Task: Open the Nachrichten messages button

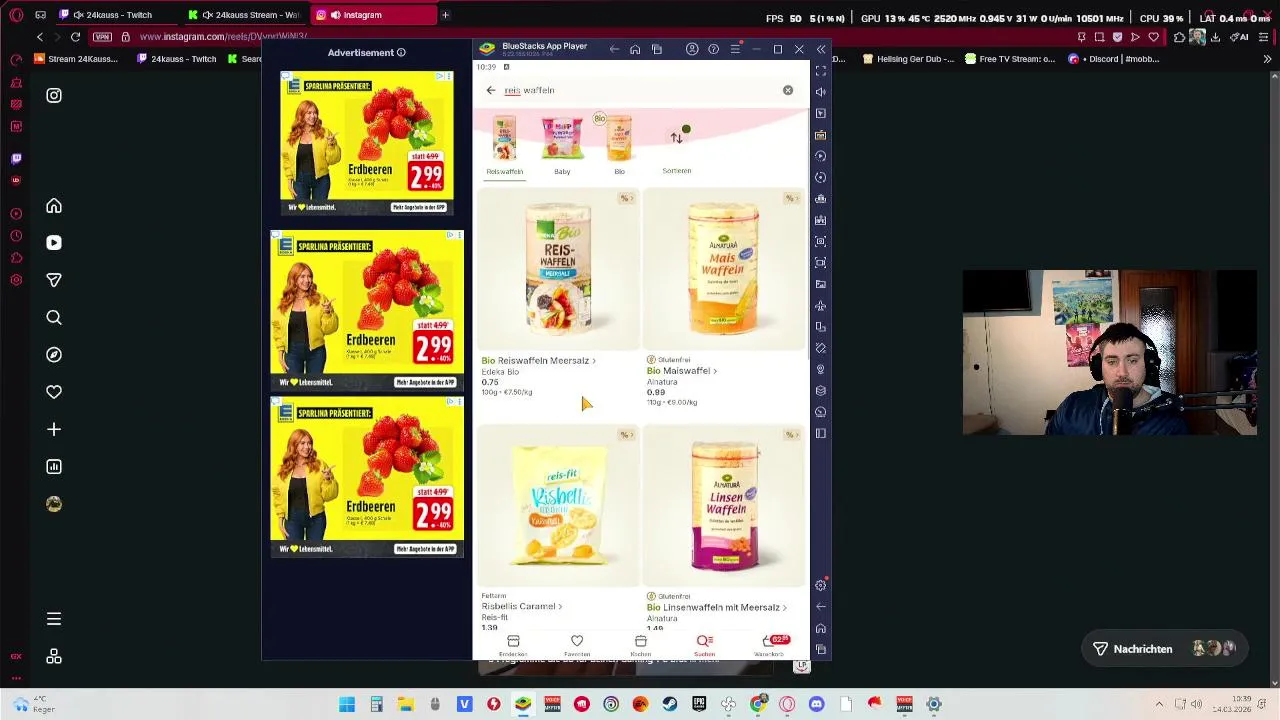Action: pos(1164,649)
